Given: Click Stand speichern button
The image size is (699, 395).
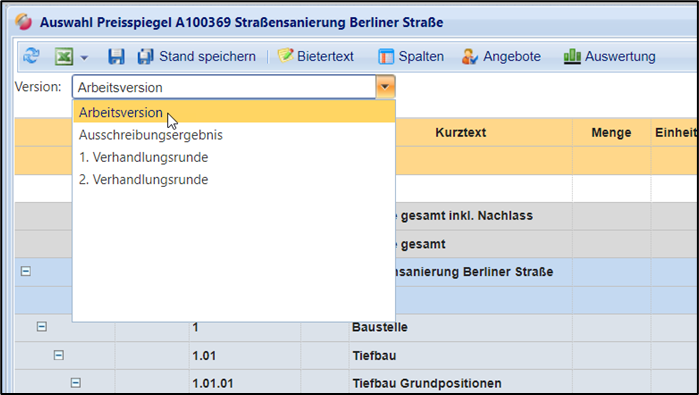Looking at the screenshot, I should tap(197, 57).
